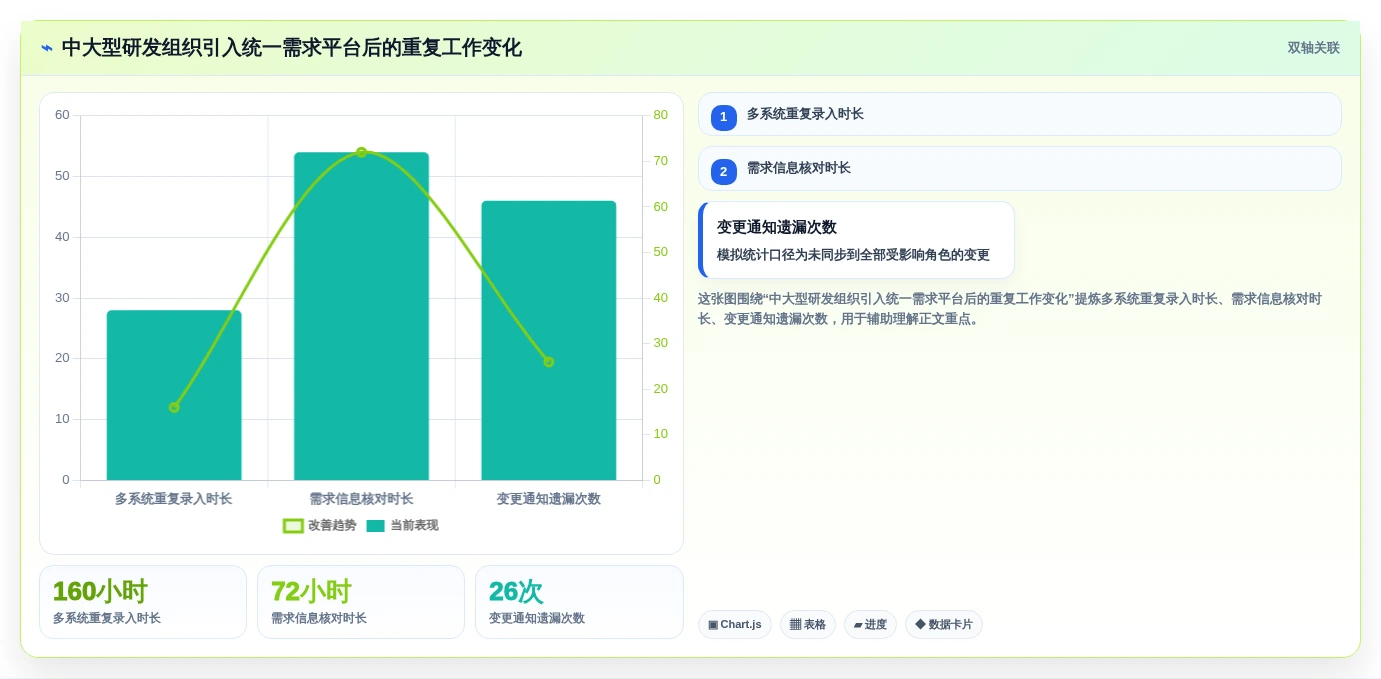1381x679 pixels.
Task: Select the 需求信息核对时长 list item
Action: click(x=1019, y=168)
